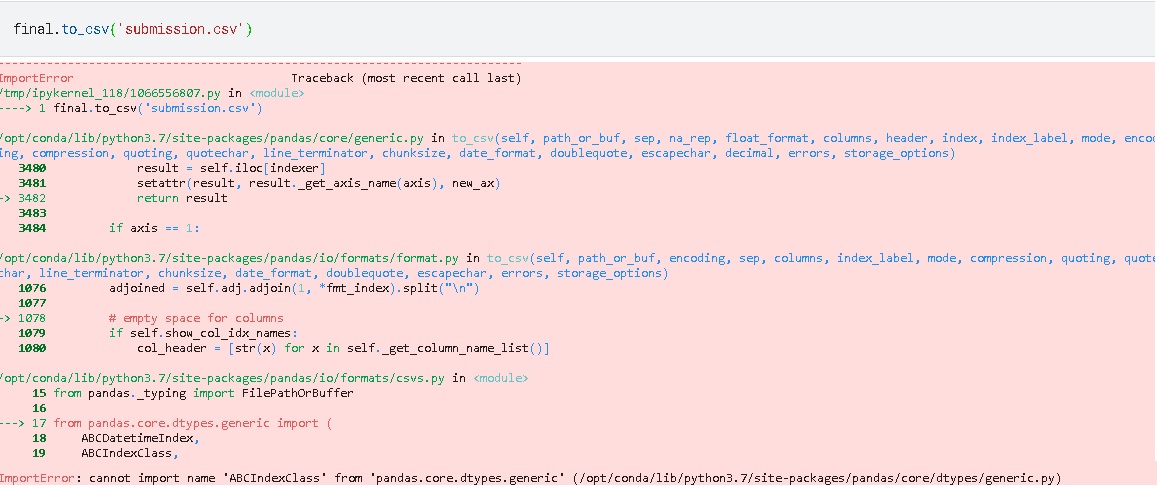Click the '# empty space for columns' comment
The height and width of the screenshot is (488, 1157).
(196, 318)
